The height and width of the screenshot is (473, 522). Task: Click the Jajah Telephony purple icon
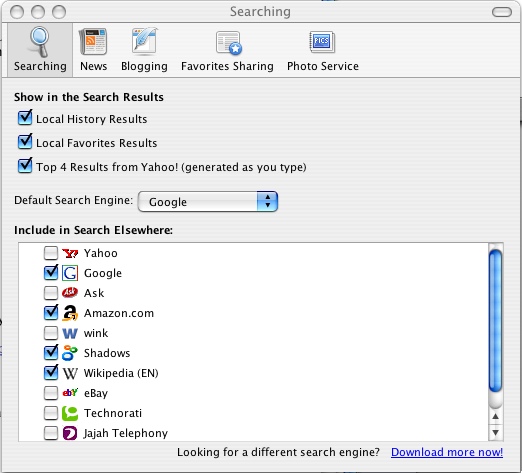coord(70,433)
